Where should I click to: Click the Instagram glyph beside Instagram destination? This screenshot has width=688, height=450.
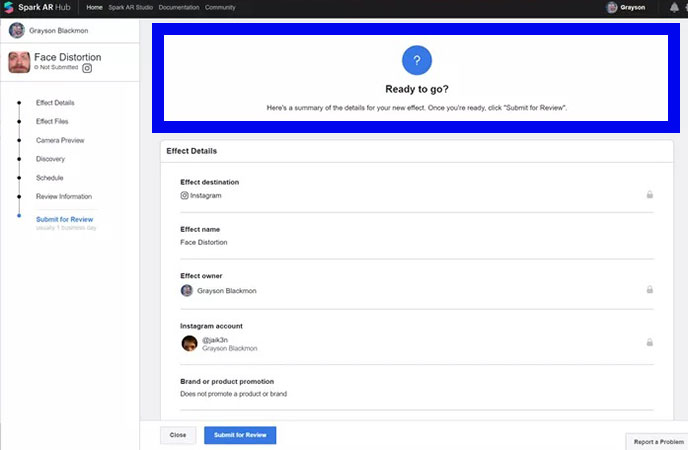coord(184,196)
